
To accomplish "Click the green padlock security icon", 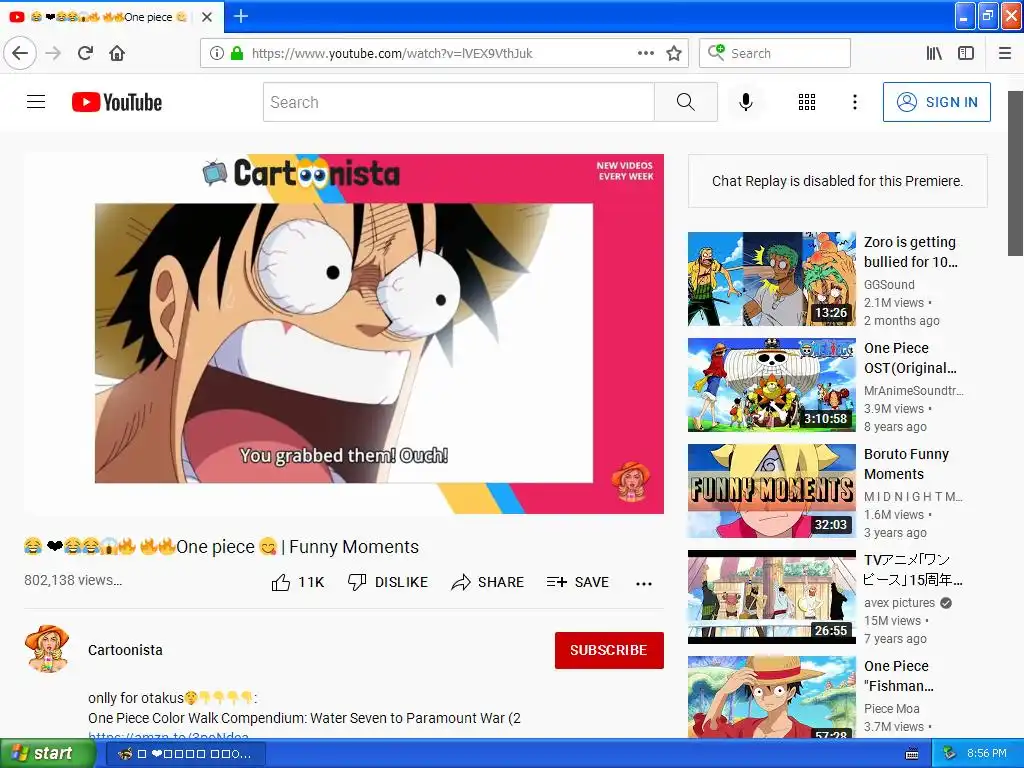I will point(237,53).
